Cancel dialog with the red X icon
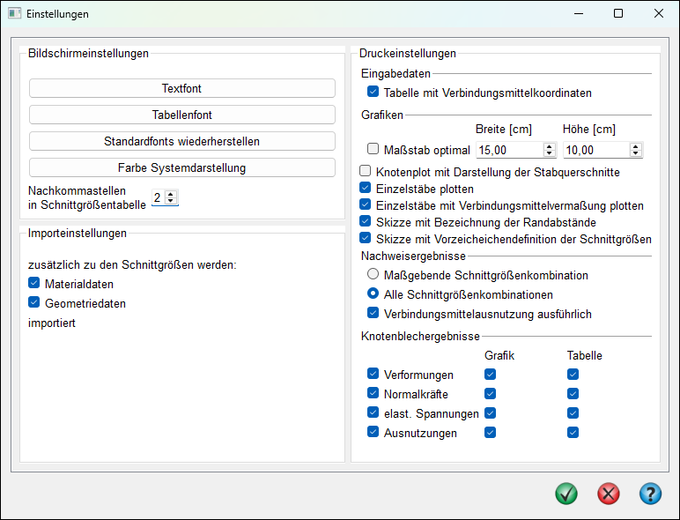Viewport: 680px width, 520px height. 608,493
